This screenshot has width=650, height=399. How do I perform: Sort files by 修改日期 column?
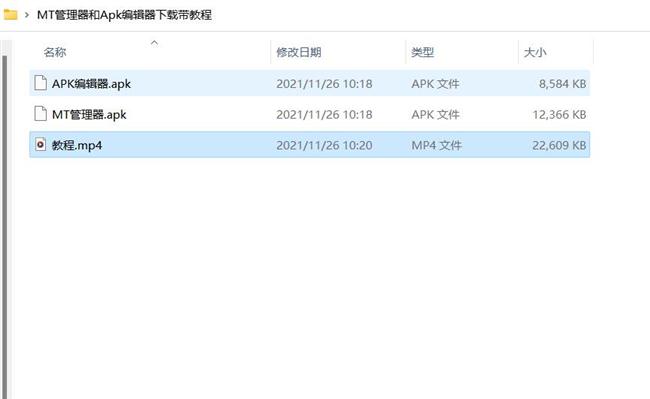(x=298, y=52)
